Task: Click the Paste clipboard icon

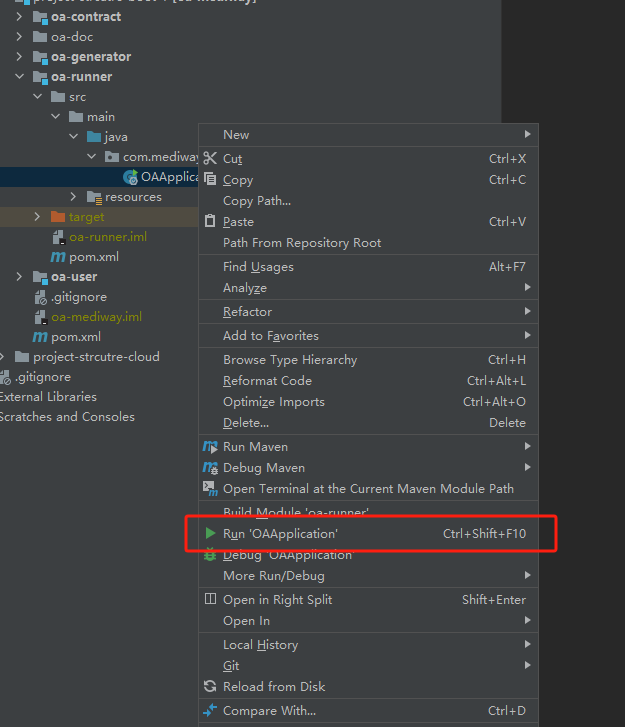Action: click(210, 222)
